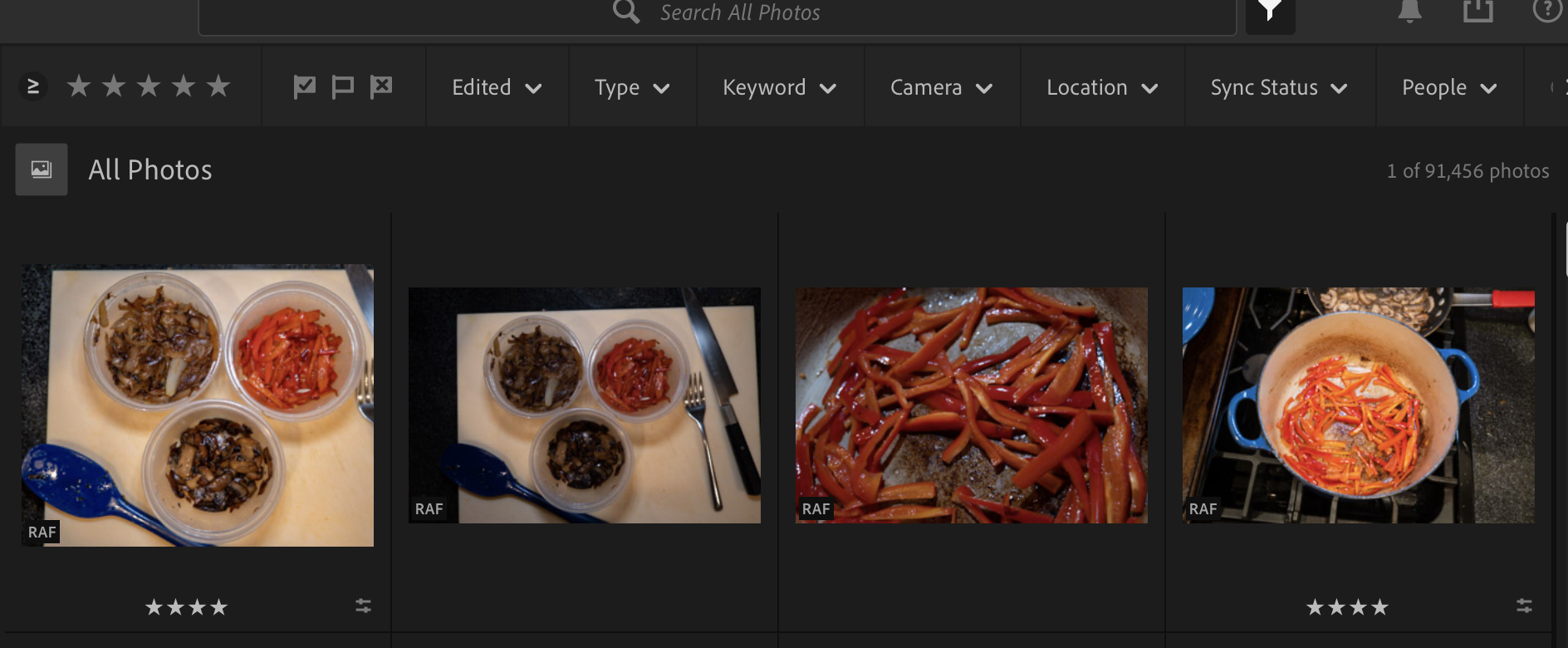1568x648 pixels.
Task: Select the sliced red peppers pan photo
Action: point(972,405)
